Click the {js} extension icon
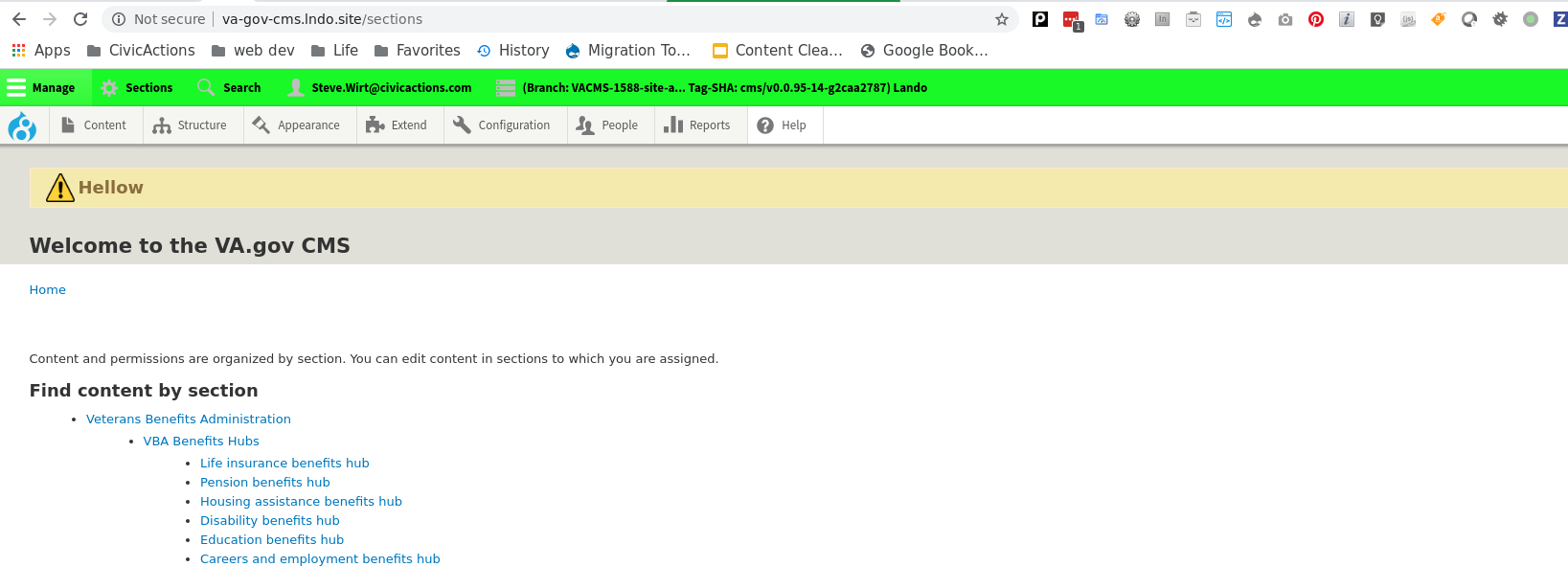The image size is (1568, 567). pyautogui.click(x=1408, y=19)
